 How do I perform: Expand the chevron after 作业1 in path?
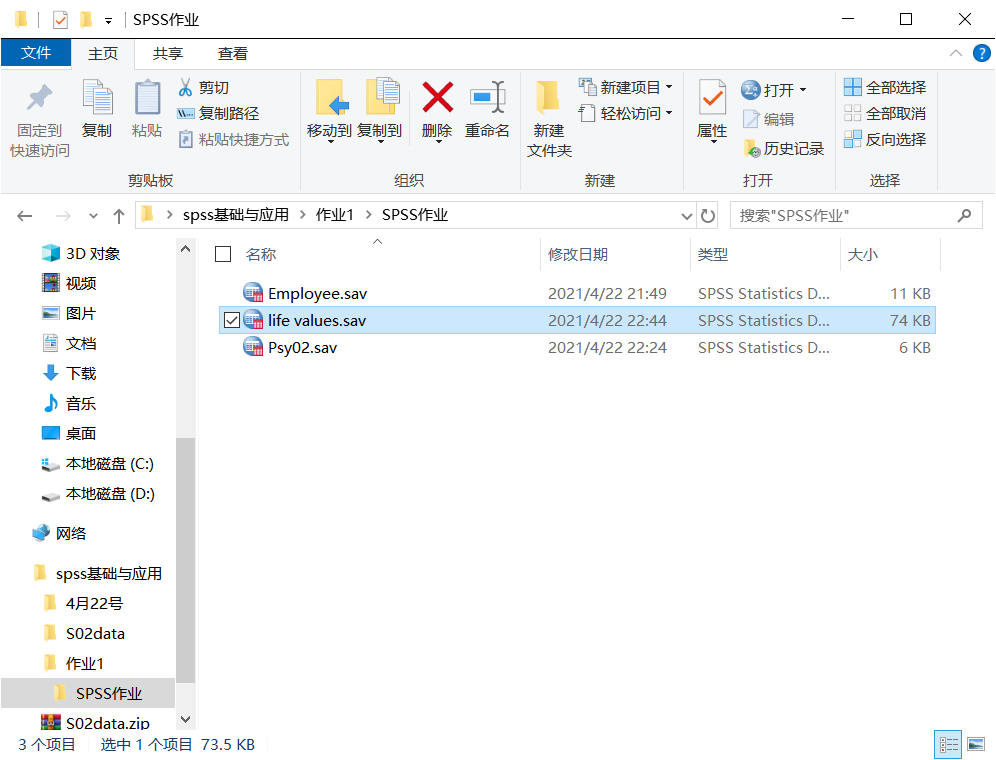pos(368,215)
